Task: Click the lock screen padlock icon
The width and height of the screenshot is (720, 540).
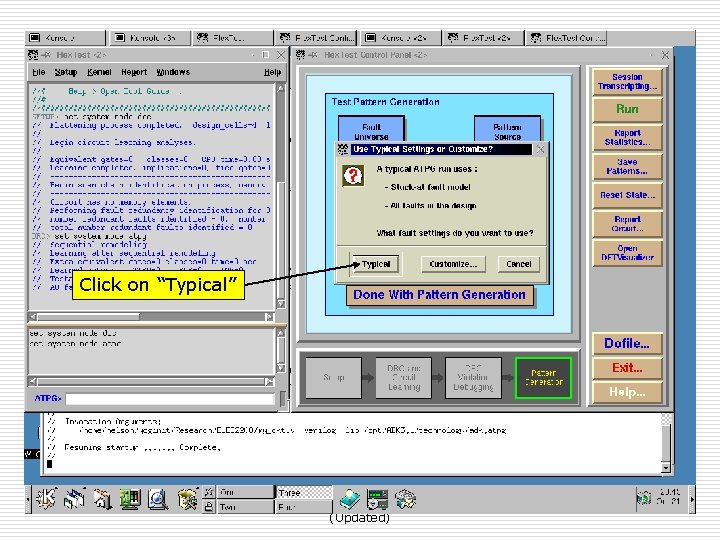Action: click(208, 506)
